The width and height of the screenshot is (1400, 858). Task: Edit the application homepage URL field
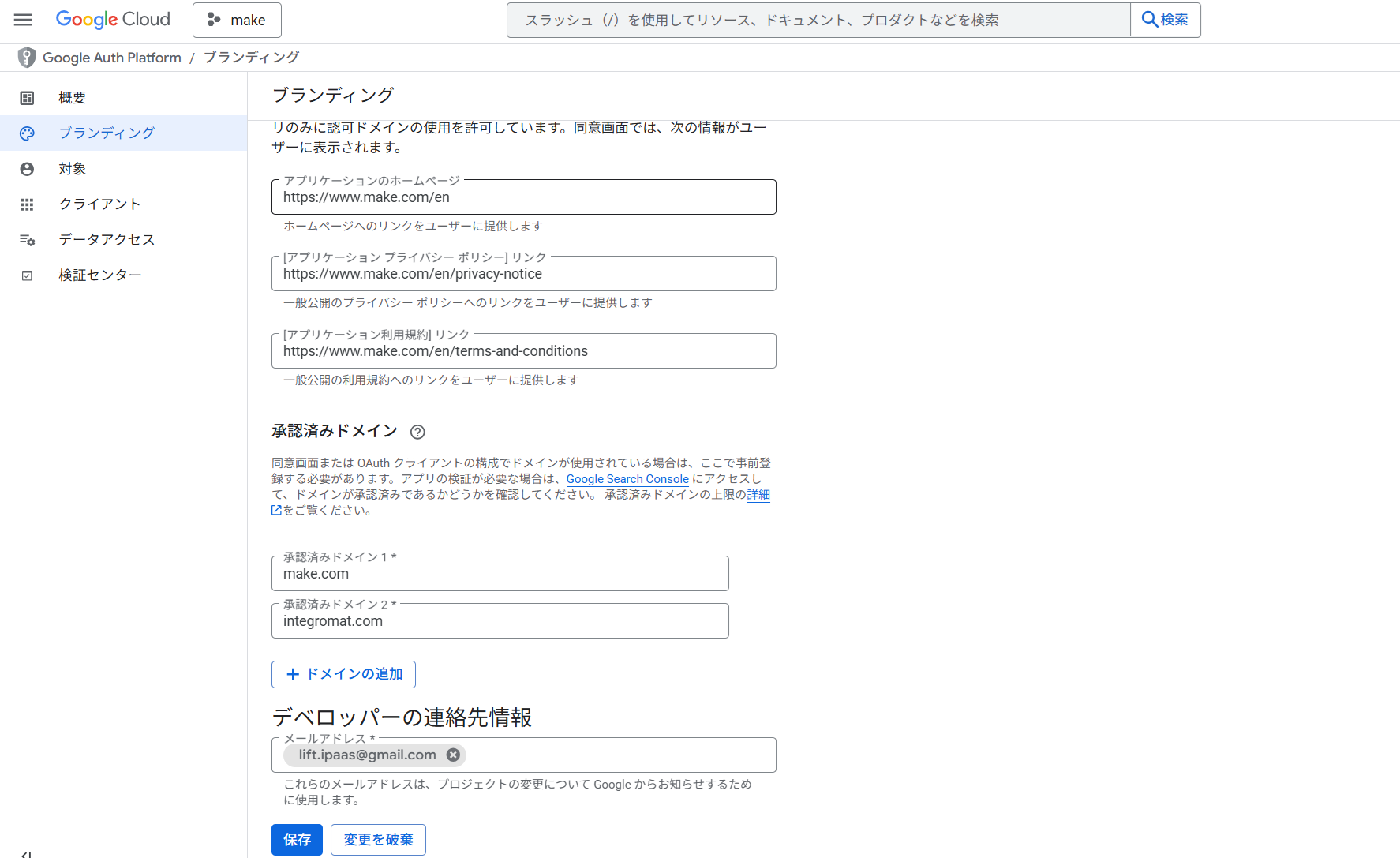(523, 197)
